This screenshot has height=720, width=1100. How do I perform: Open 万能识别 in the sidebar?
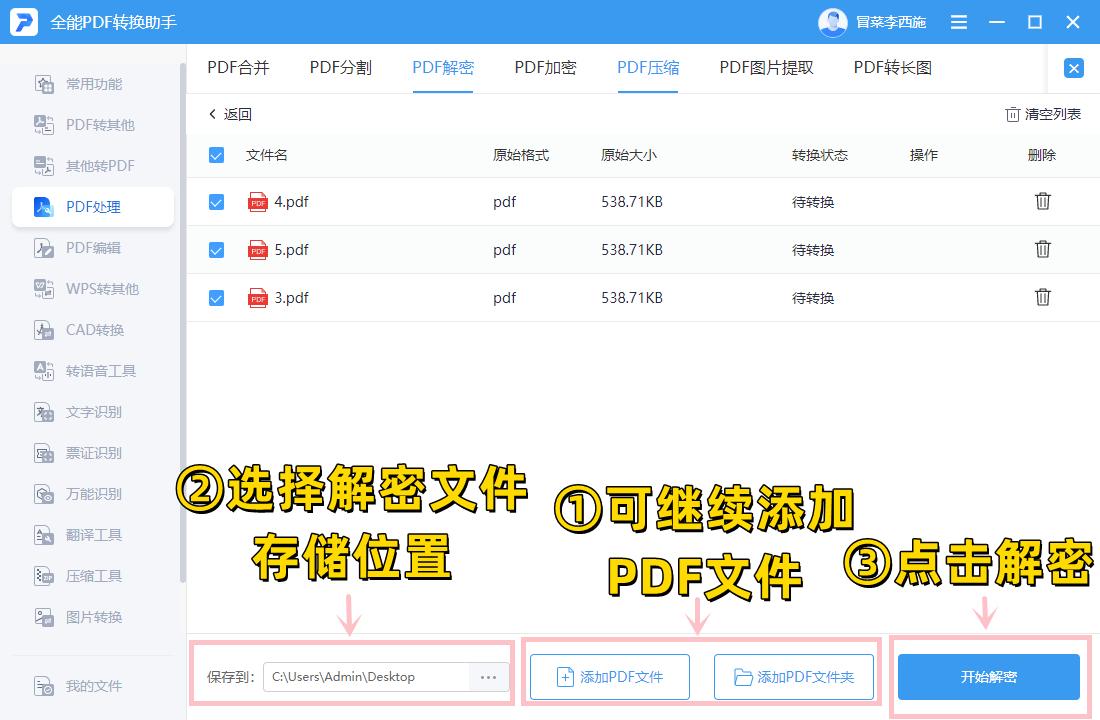click(x=93, y=494)
